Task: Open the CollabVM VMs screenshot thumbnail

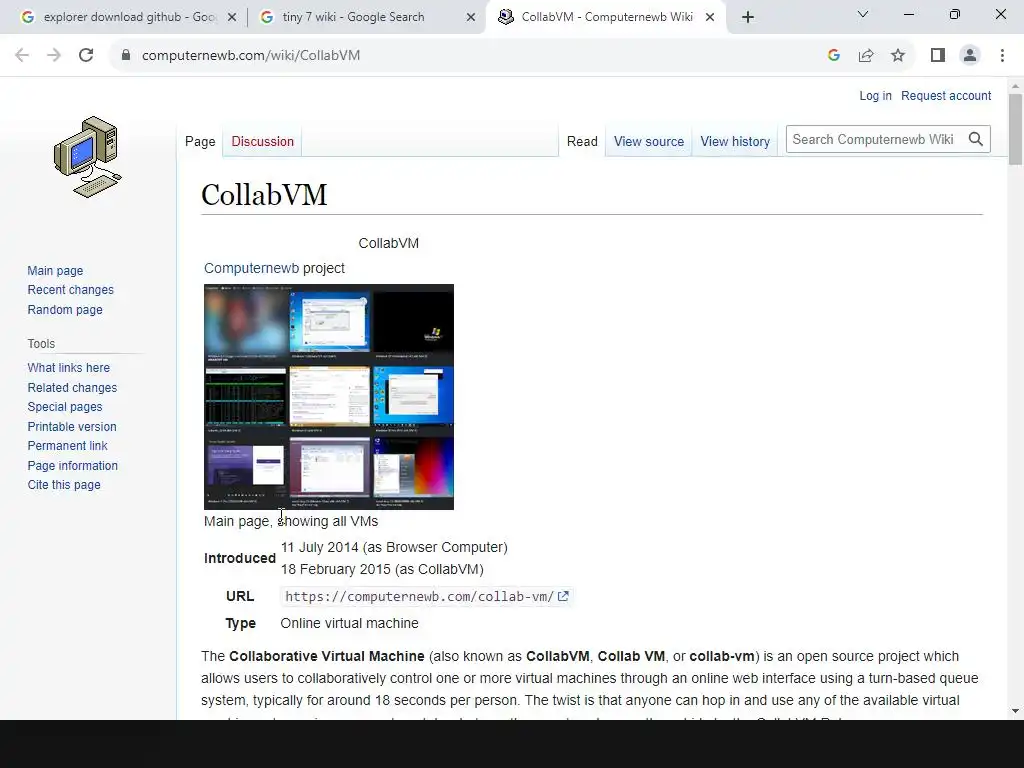Action: pos(328,397)
